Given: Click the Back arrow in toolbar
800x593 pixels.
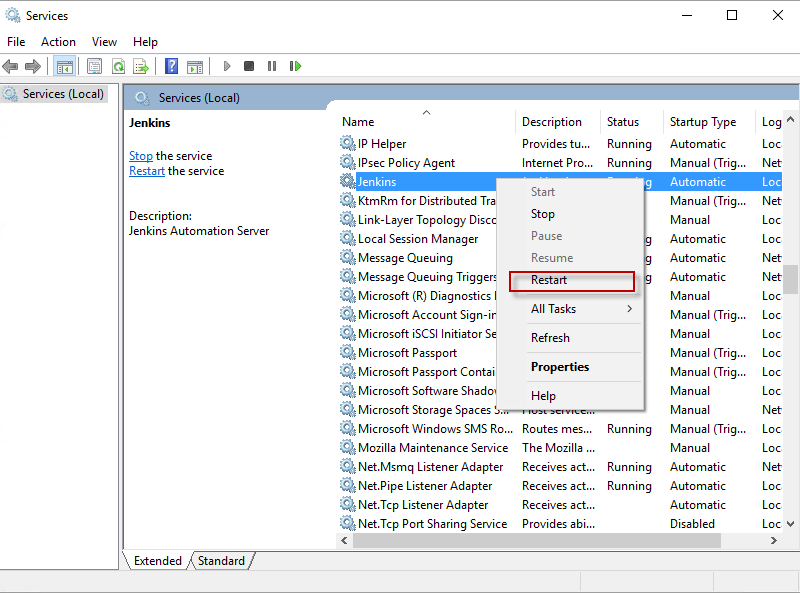Looking at the screenshot, I should pyautogui.click(x=10, y=66).
